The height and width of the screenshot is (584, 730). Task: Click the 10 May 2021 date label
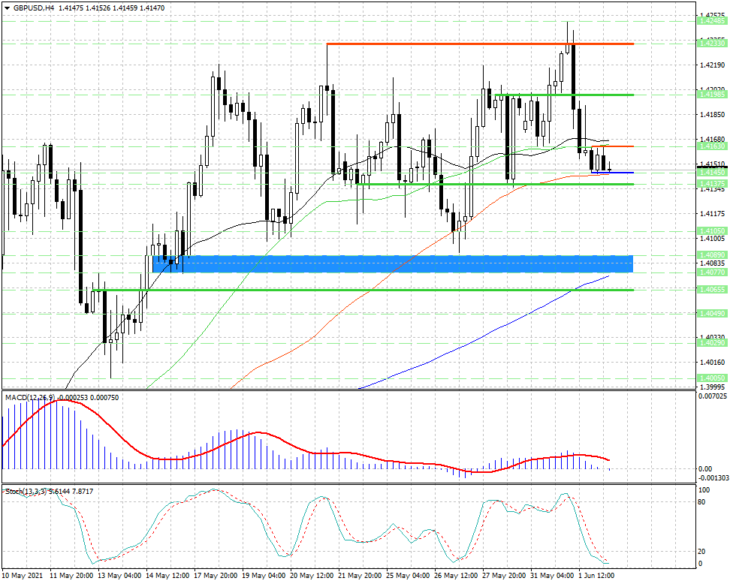point(23,576)
